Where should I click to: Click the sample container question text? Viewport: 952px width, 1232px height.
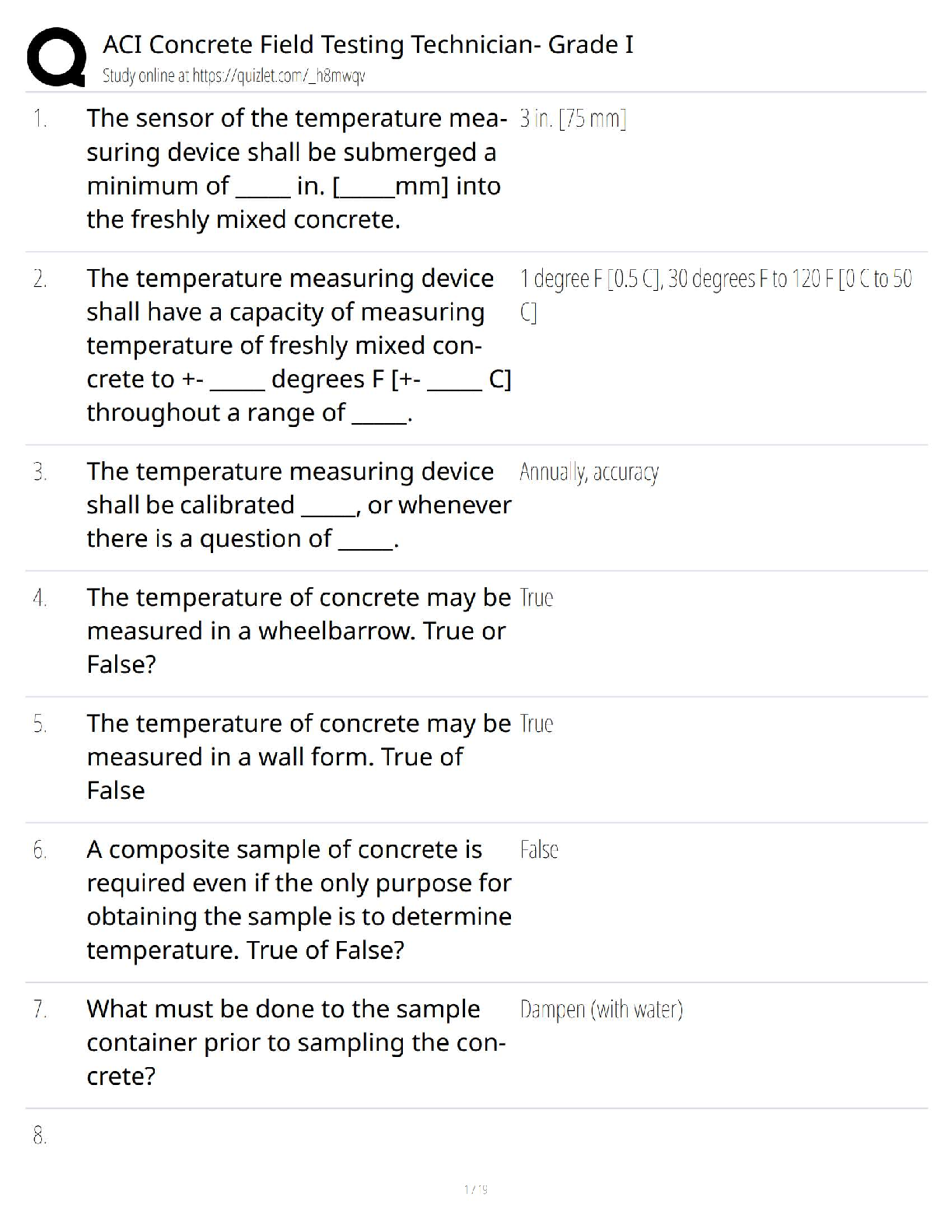(x=296, y=1042)
